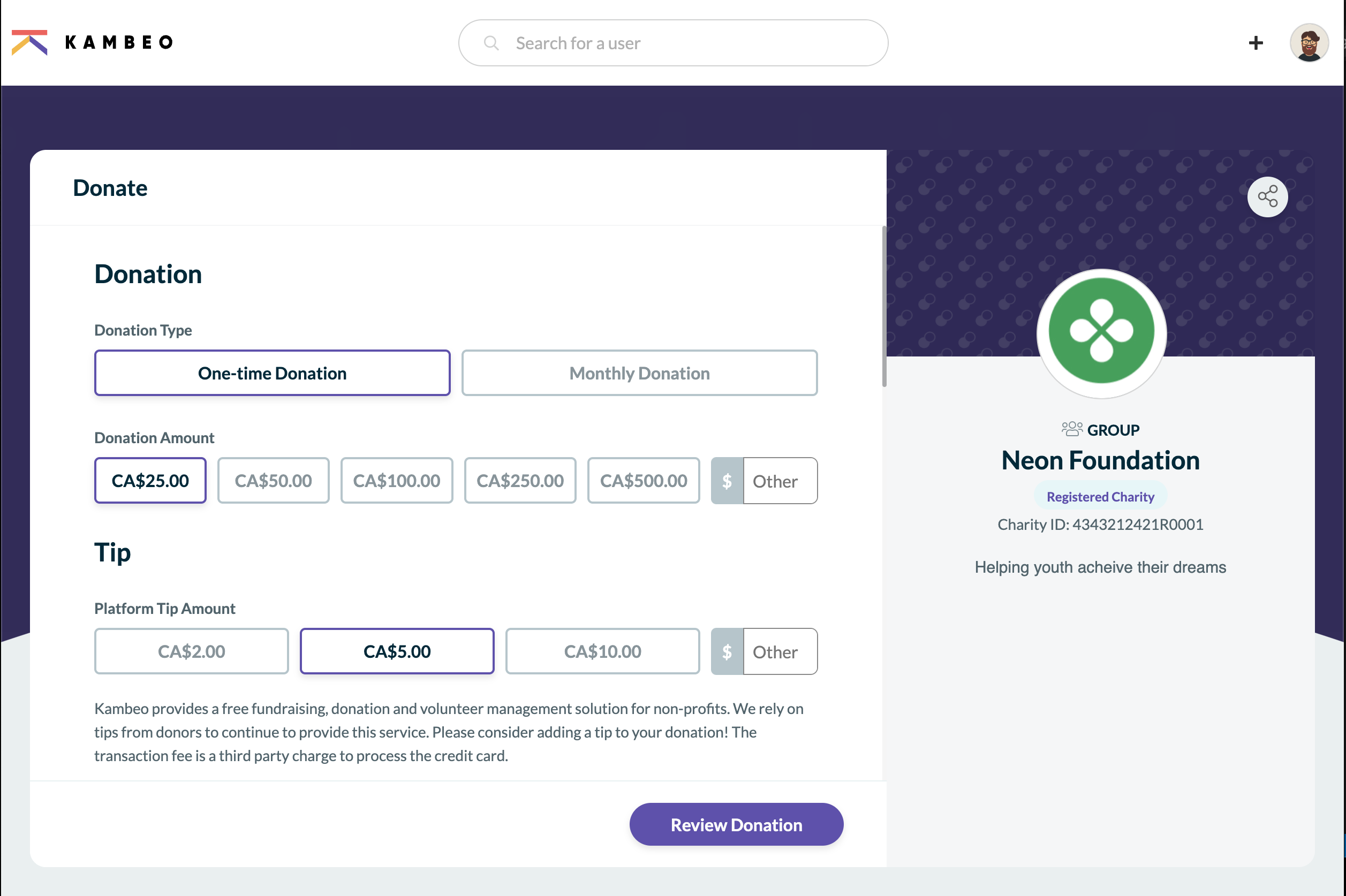
Task: Choose the CA$250.00 donation amount
Action: coord(520,481)
